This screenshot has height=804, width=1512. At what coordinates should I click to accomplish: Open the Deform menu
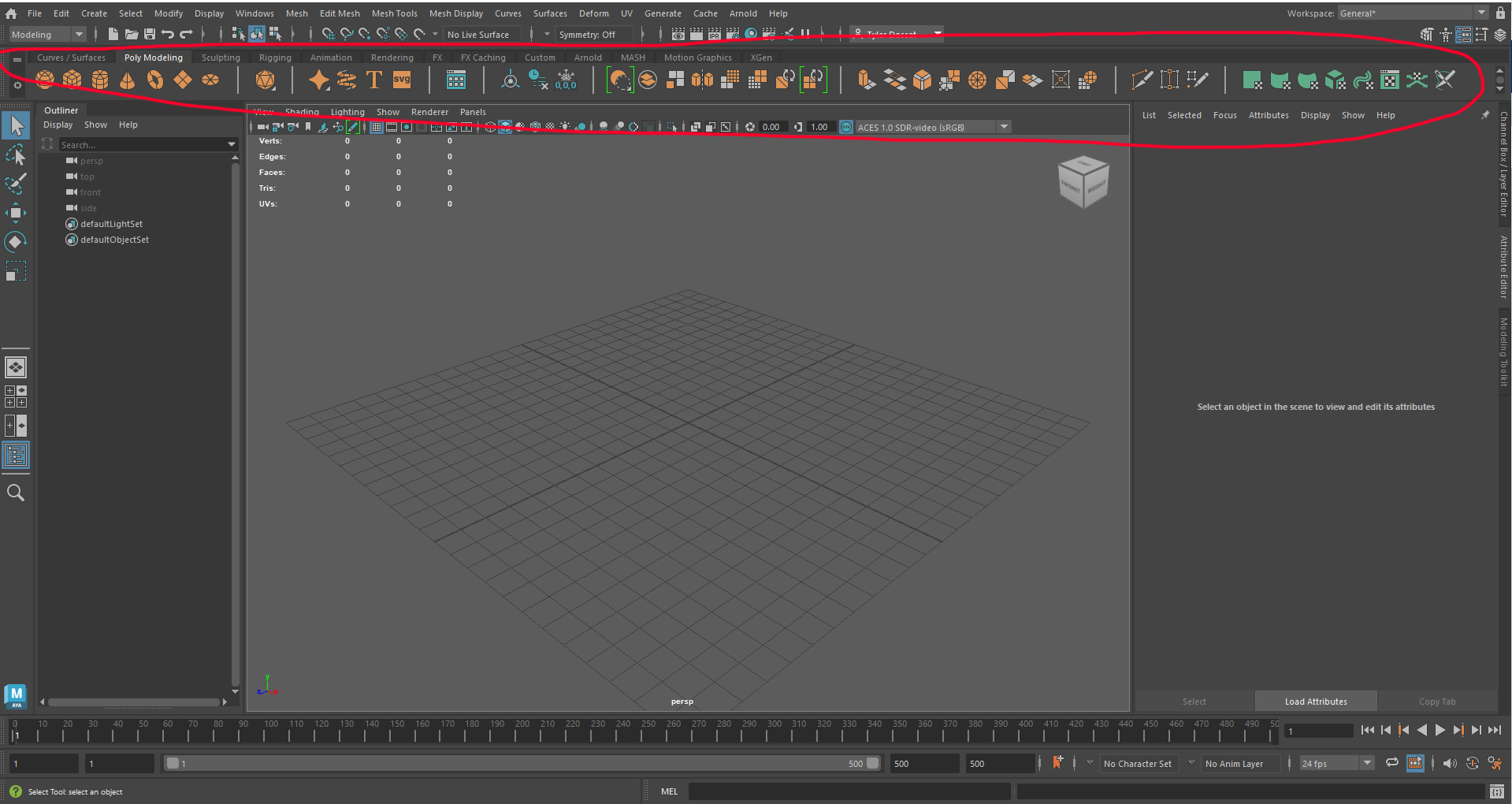coord(594,13)
